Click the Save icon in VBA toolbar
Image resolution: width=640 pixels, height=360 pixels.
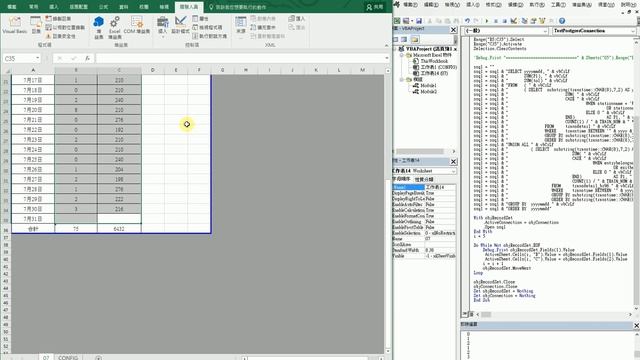pos(419,20)
